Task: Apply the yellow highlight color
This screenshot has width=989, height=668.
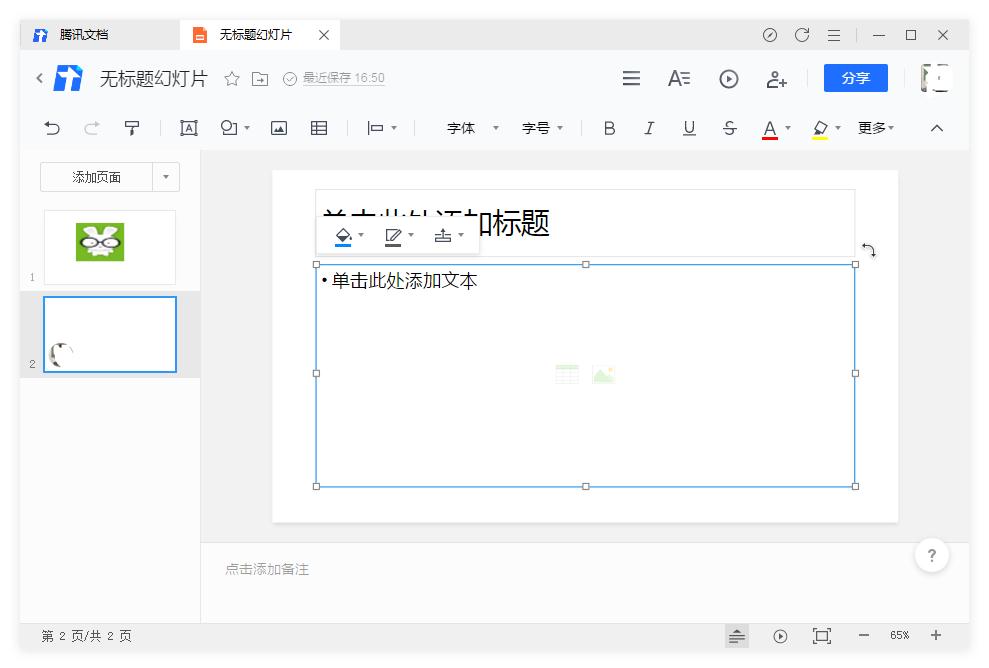Action: tap(820, 129)
